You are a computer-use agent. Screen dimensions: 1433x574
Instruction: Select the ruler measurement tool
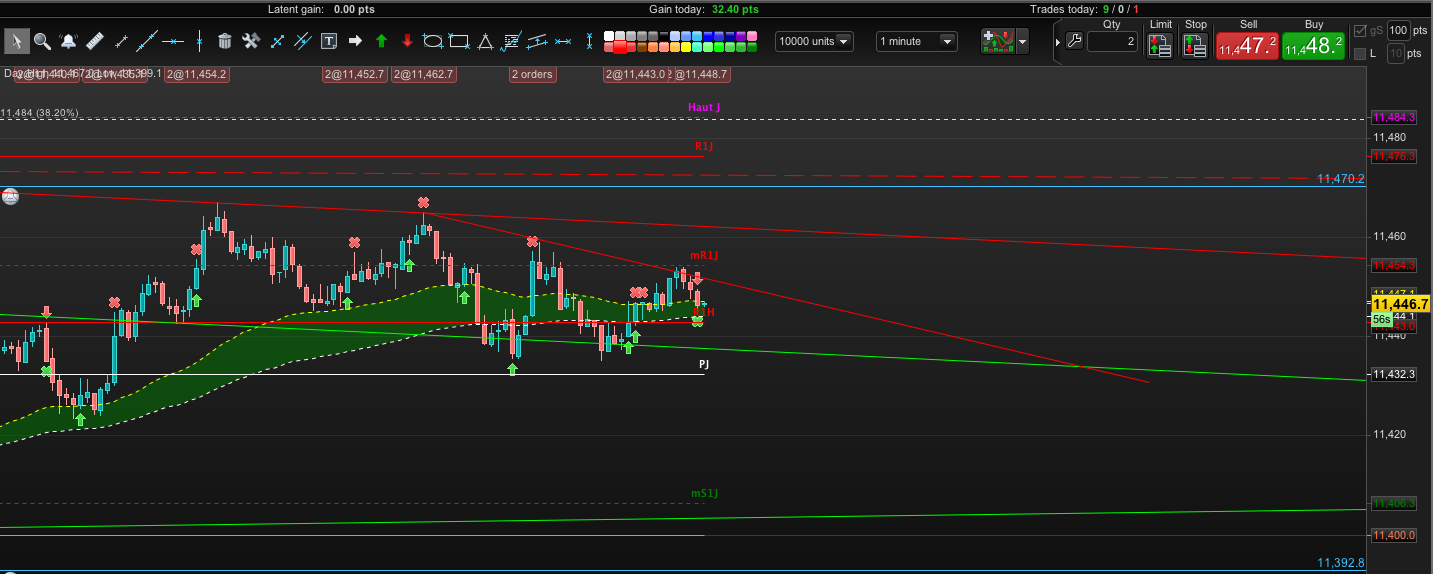pyautogui.click(x=95, y=41)
